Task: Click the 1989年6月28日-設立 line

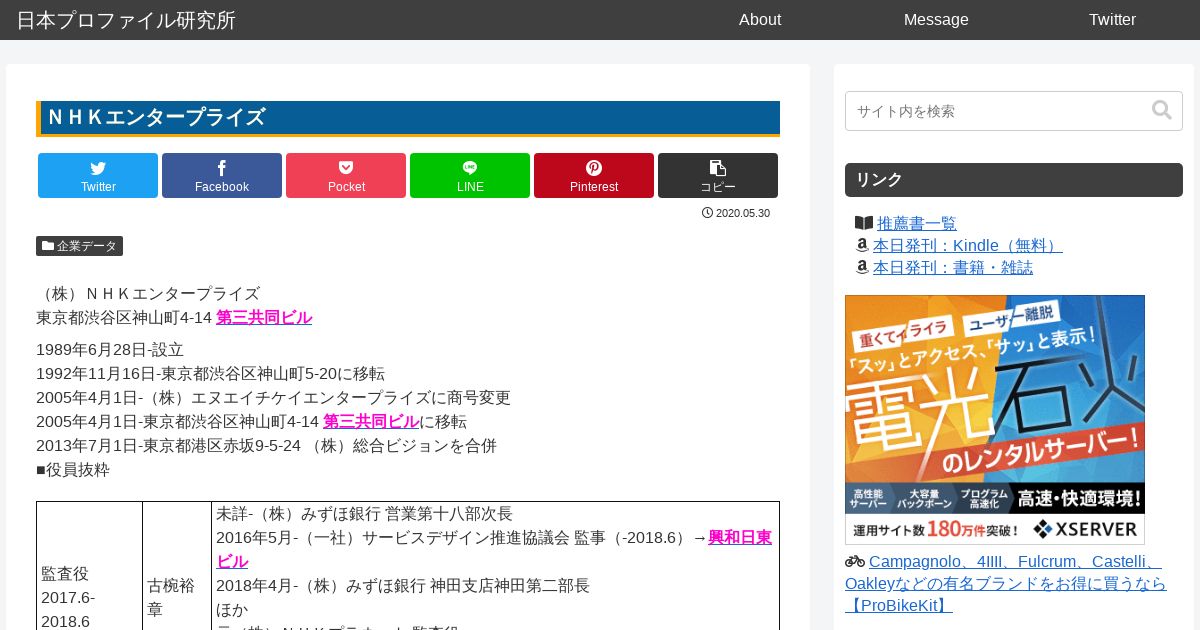Action: tap(110, 350)
